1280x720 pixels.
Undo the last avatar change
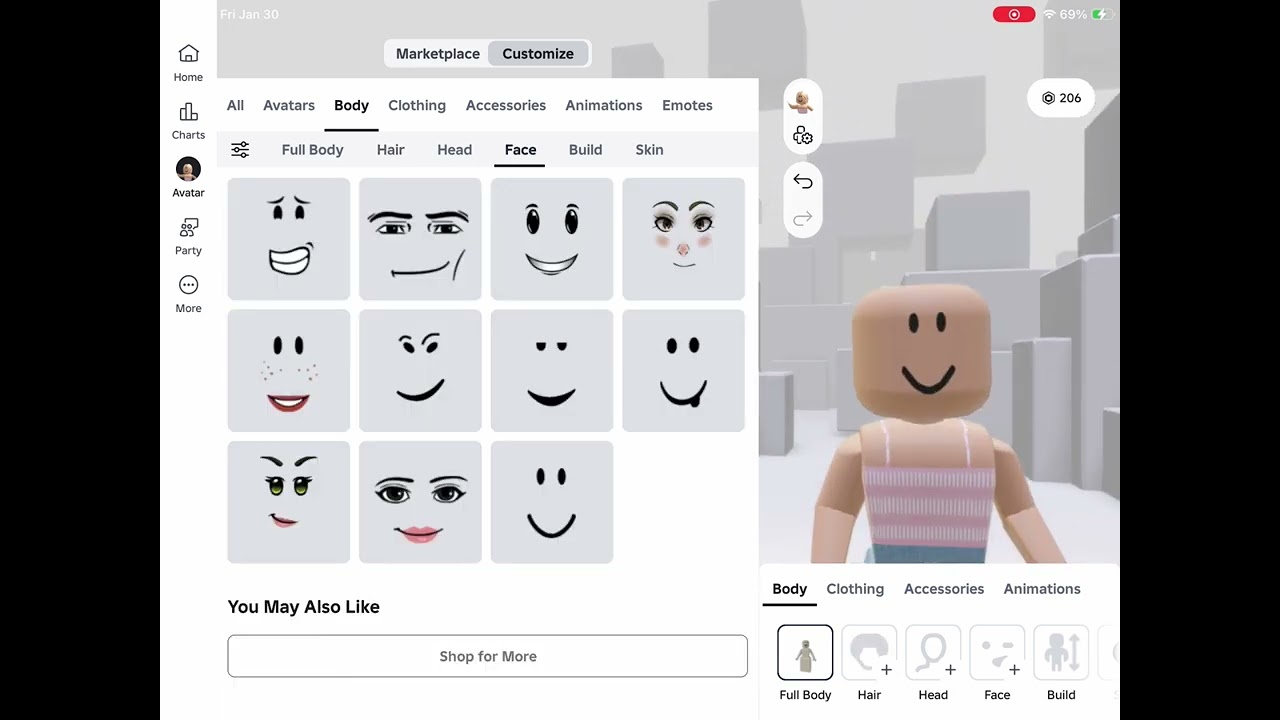coord(802,181)
